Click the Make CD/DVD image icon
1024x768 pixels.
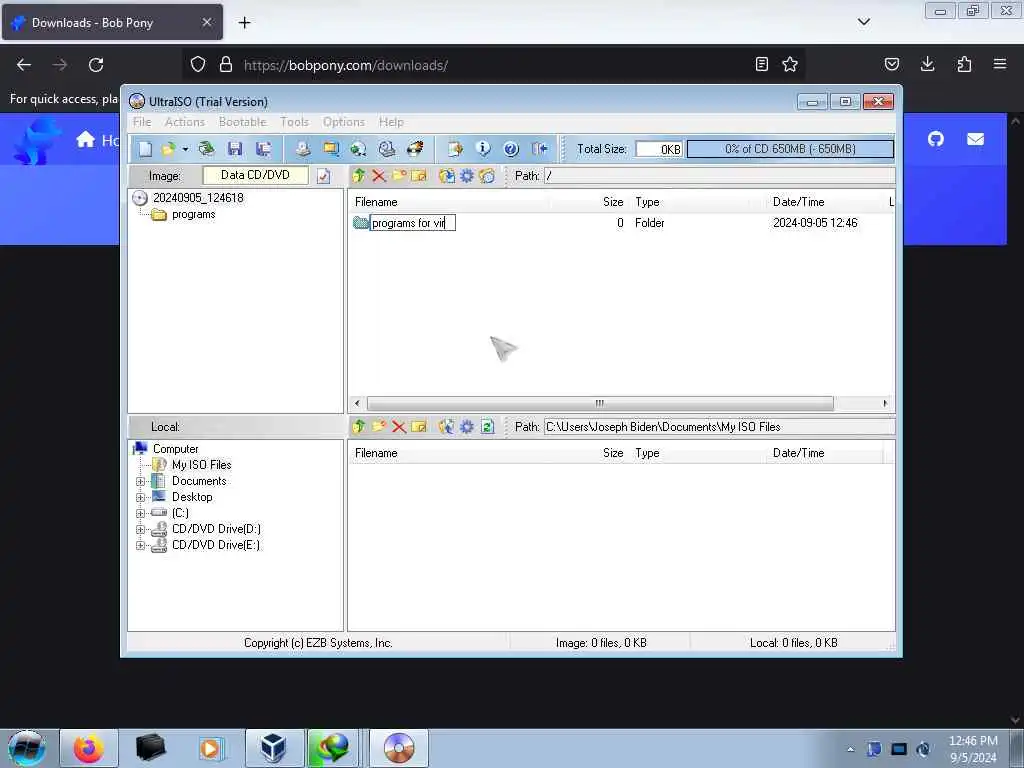click(302, 149)
